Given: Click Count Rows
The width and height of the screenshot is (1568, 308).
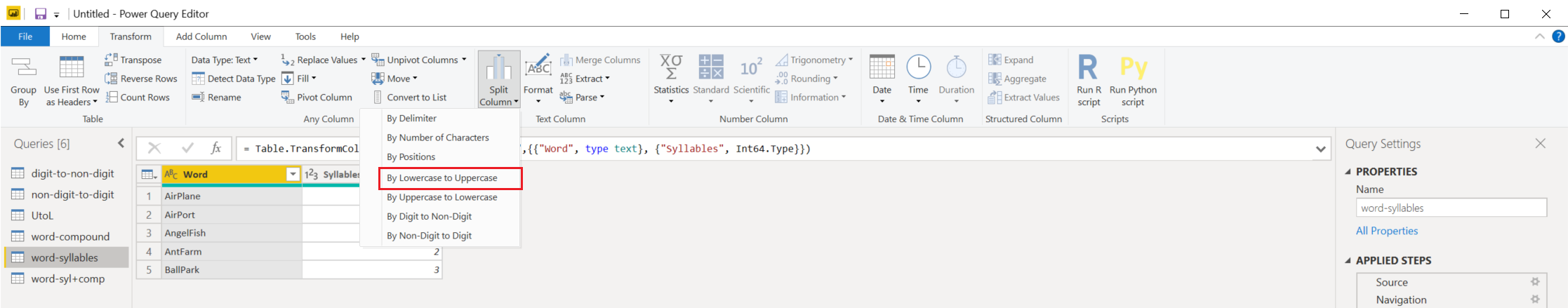Looking at the screenshot, I should tap(138, 97).
